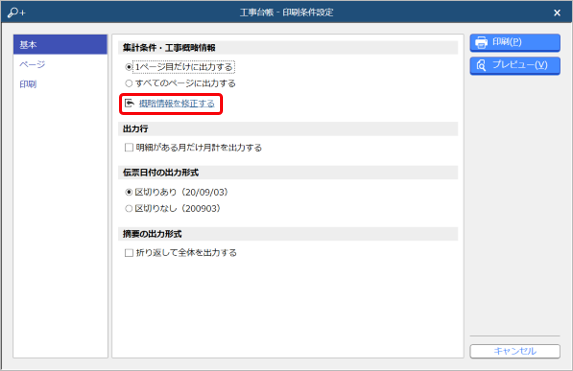This screenshot has height=371, width=573.
Task: Close the 印刷条件設定 dialog
Action: (557, 13)
